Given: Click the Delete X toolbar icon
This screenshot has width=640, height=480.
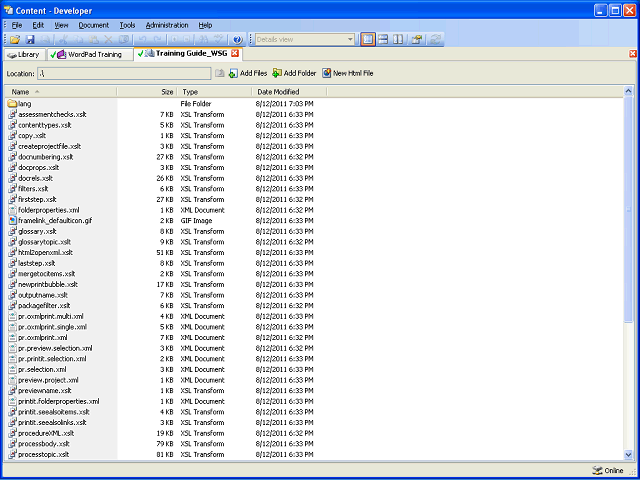Looking at the screenshot, I should coord(108,40).
